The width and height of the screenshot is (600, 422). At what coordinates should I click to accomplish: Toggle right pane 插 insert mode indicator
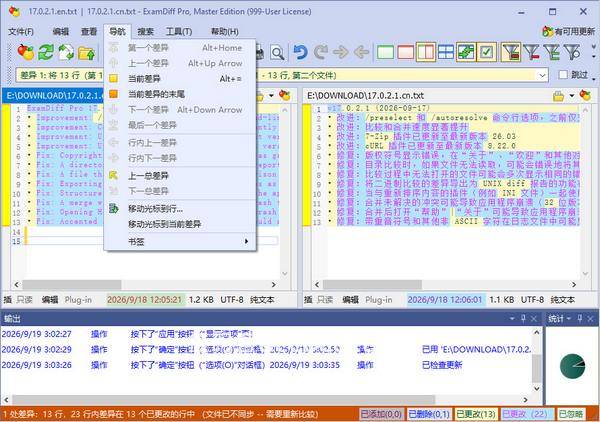(308, 300)
